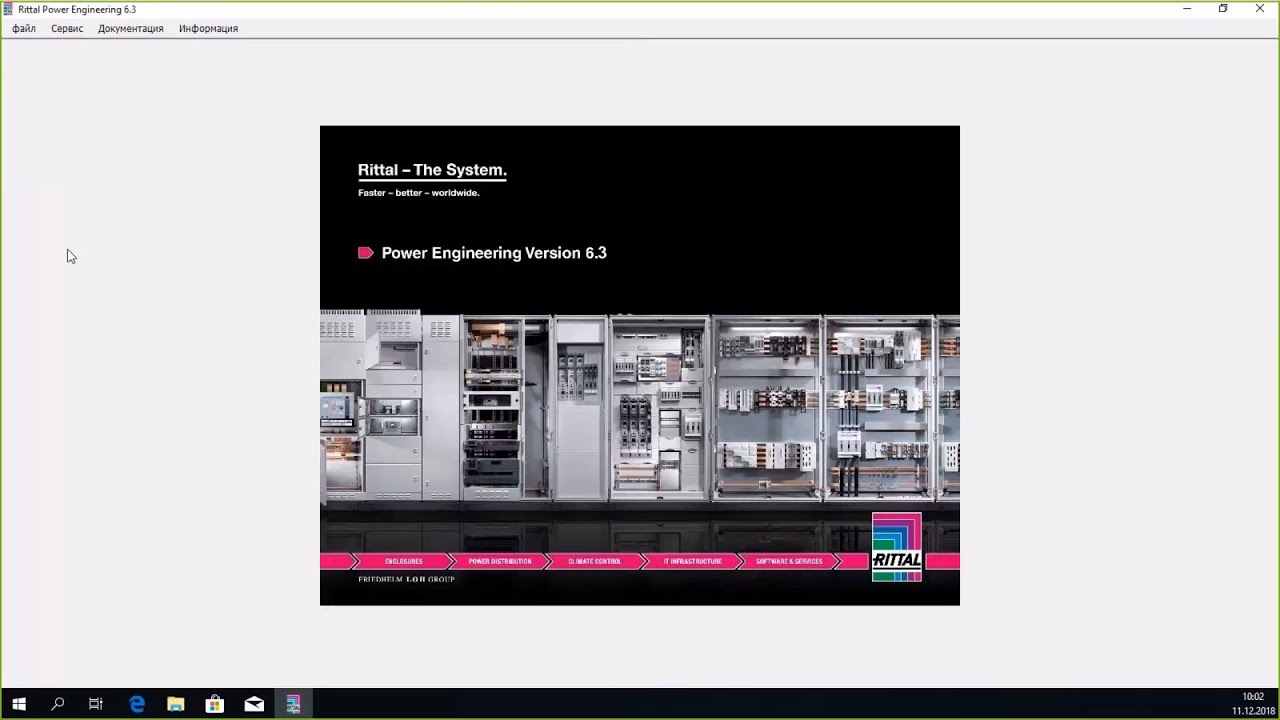Click the Rittal splash screen image
Screen dimensions: 1280x720
(640, 365)
